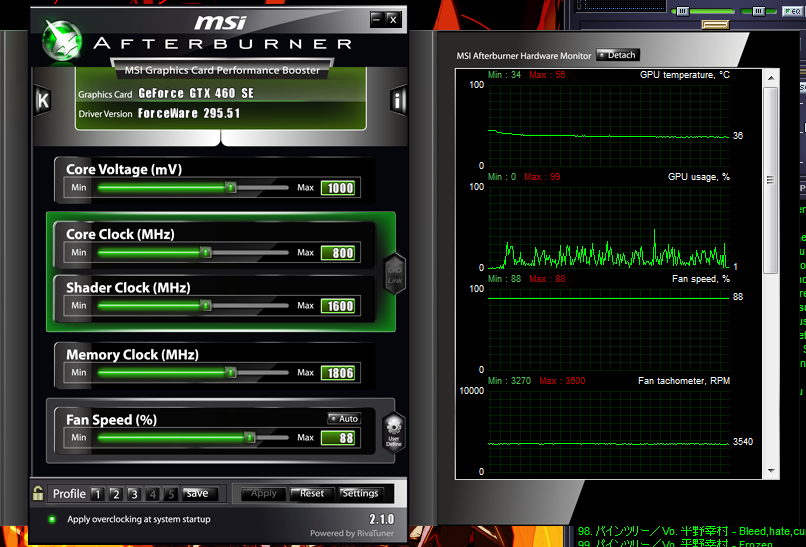This screenshot has height=547, width=806.
Task: Open the information i button
Action: (397, 100)
